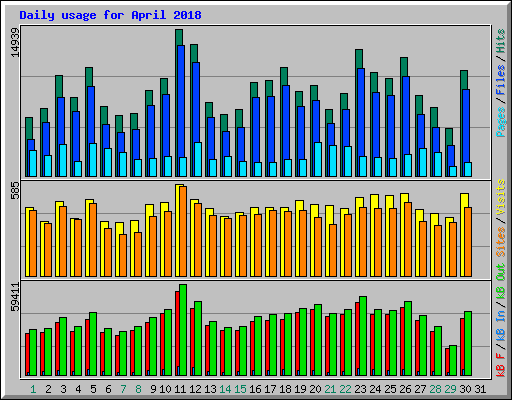
Task: Click day label 7 on x-axis
Action: coord(123,389)
